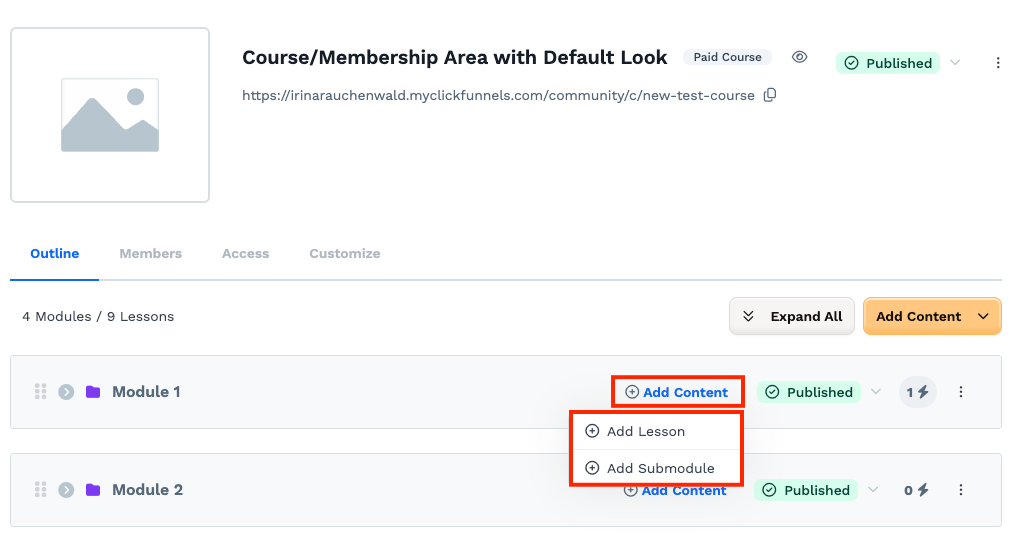Open the Customize tab
Viewport: 1018px width, 538px height.
pos(345,254)
